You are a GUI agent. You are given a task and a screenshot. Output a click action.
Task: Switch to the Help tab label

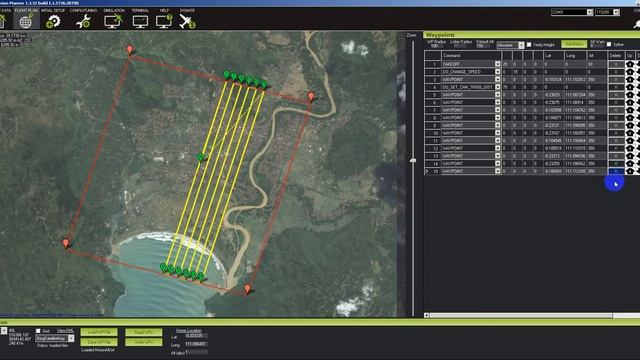[164, 10]
